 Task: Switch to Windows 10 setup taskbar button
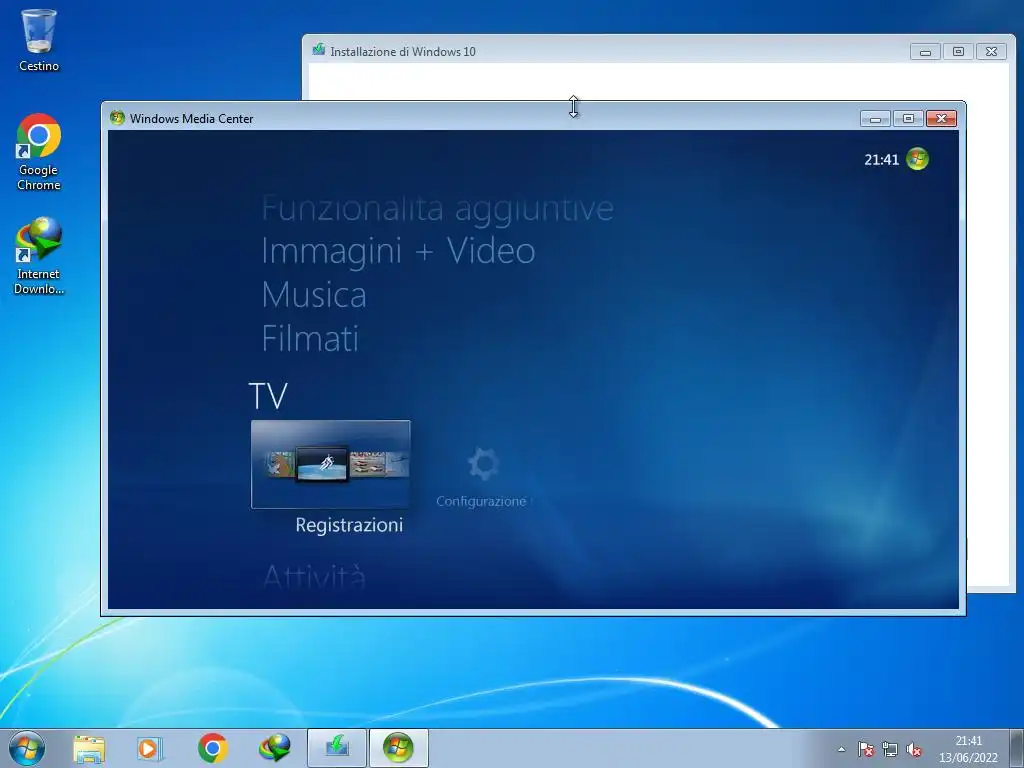[x=337, y=748]
